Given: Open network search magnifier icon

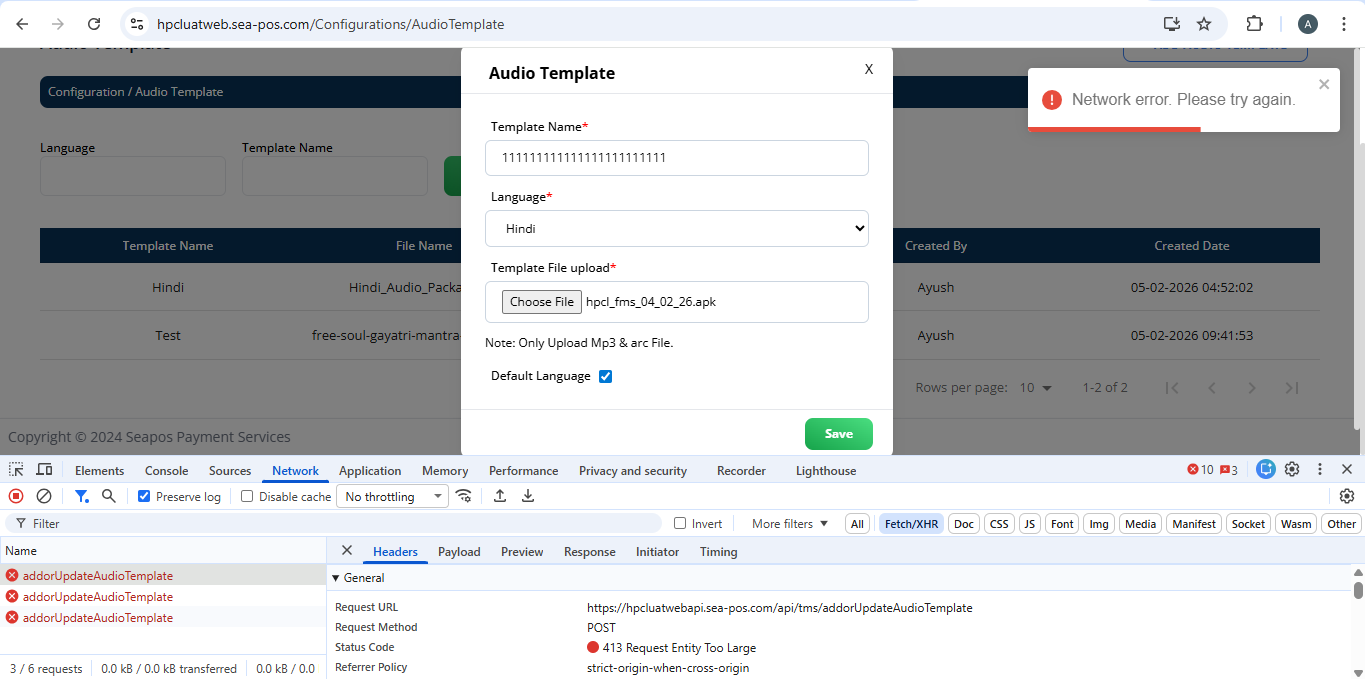Looking at the screenshot, I should tap(109, 496).
